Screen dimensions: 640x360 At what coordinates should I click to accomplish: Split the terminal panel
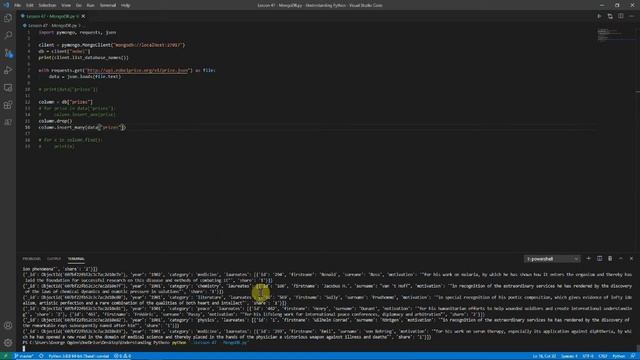pos(599,258)
